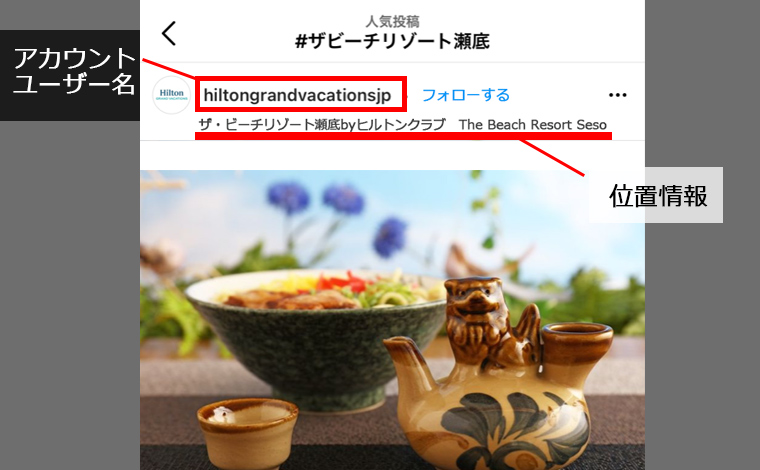This screenshot has width=760, height=470.
Task: Open the hiltongrandvacationsjp username
Action: coord(297,95)
